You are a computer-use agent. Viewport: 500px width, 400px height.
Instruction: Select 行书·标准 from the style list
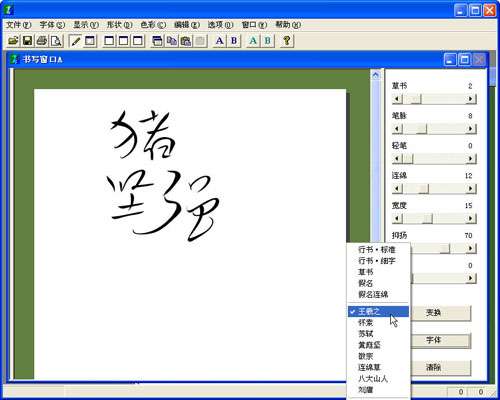click(x=378, y=249)
